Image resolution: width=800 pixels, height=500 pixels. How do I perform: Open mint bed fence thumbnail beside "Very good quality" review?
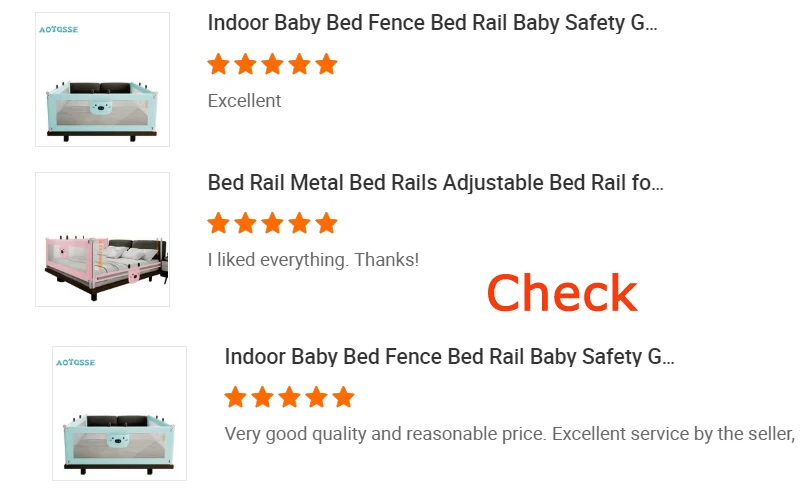[119, 413]
